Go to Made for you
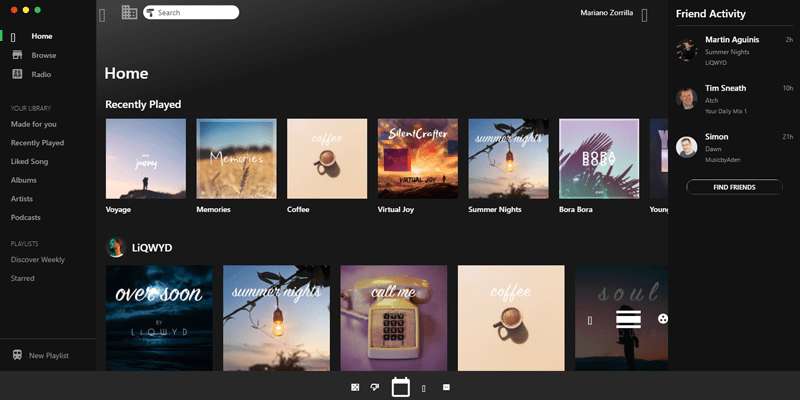 [x=34, y=124]
